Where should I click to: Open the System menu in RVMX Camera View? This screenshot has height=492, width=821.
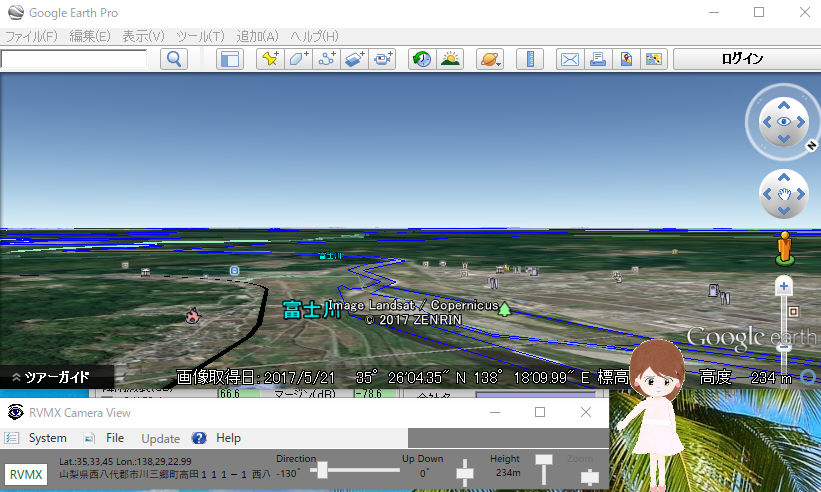click(x=47, y=438)
